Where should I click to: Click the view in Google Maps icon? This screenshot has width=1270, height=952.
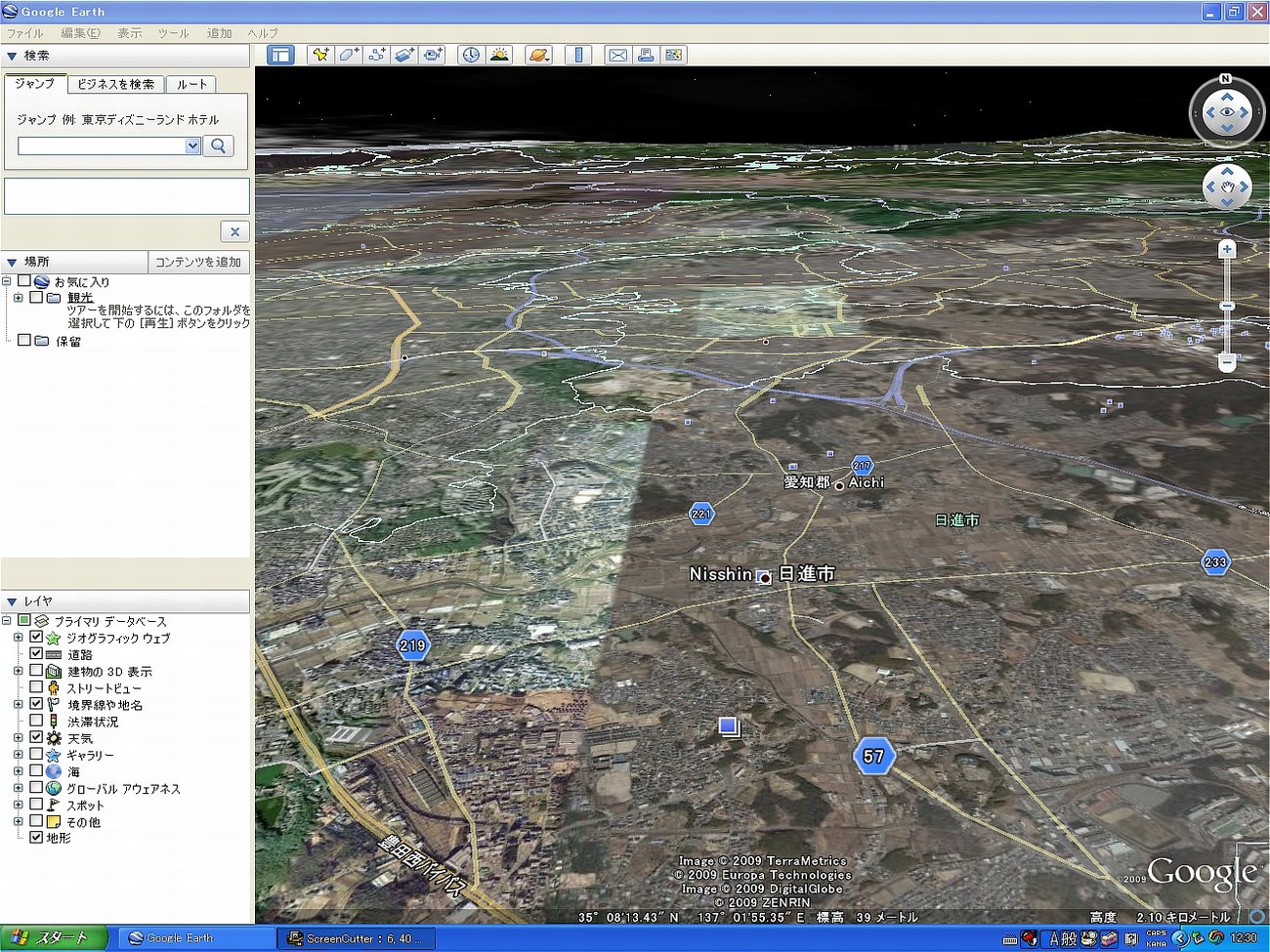coord(673,55)
